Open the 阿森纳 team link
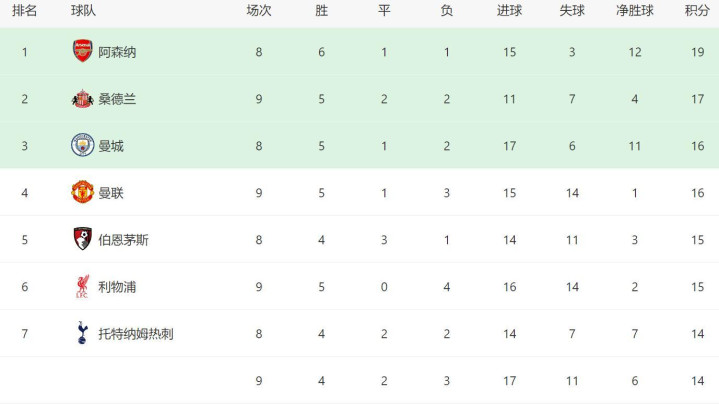 [117, 52]
